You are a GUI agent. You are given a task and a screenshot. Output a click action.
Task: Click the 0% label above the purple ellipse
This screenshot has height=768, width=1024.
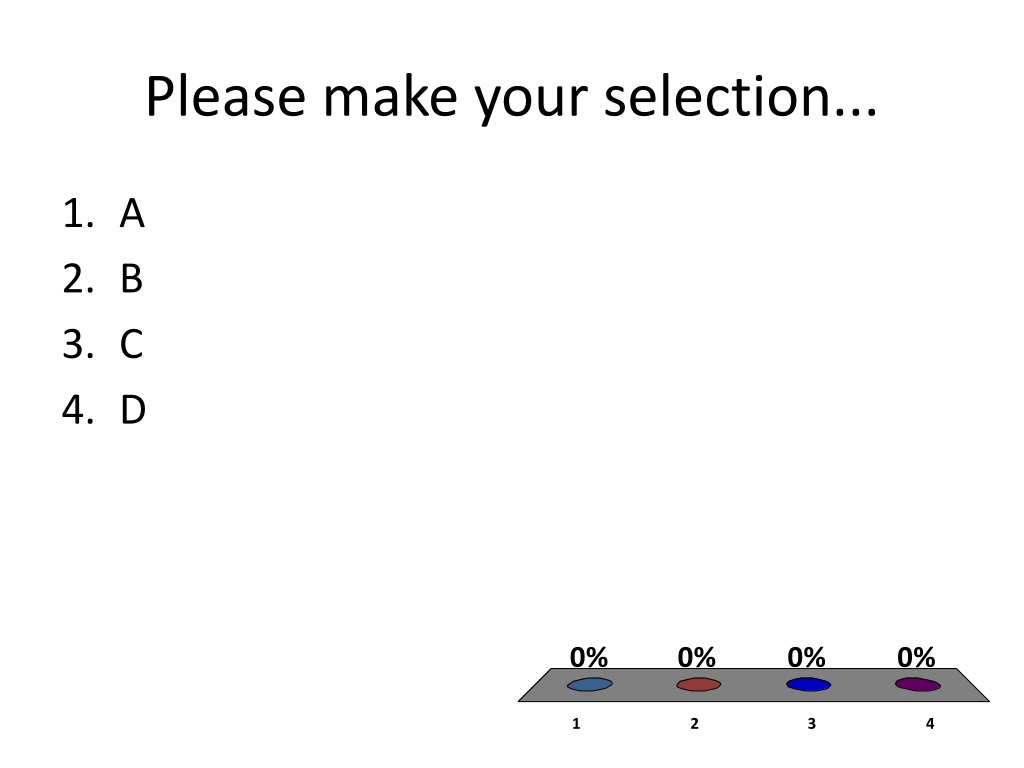[916, 657]
